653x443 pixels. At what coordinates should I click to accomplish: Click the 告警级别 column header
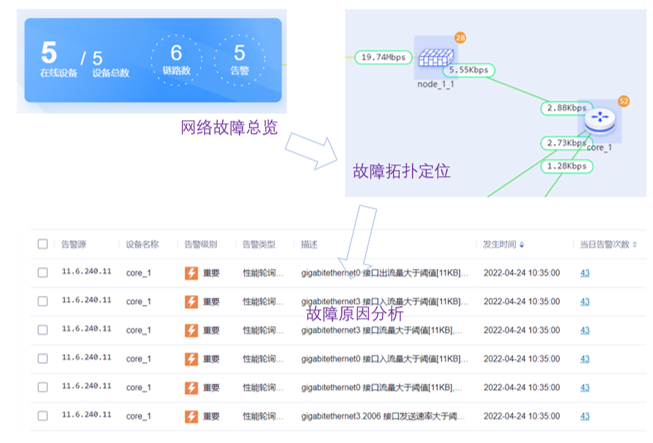[x=201, y=244]
